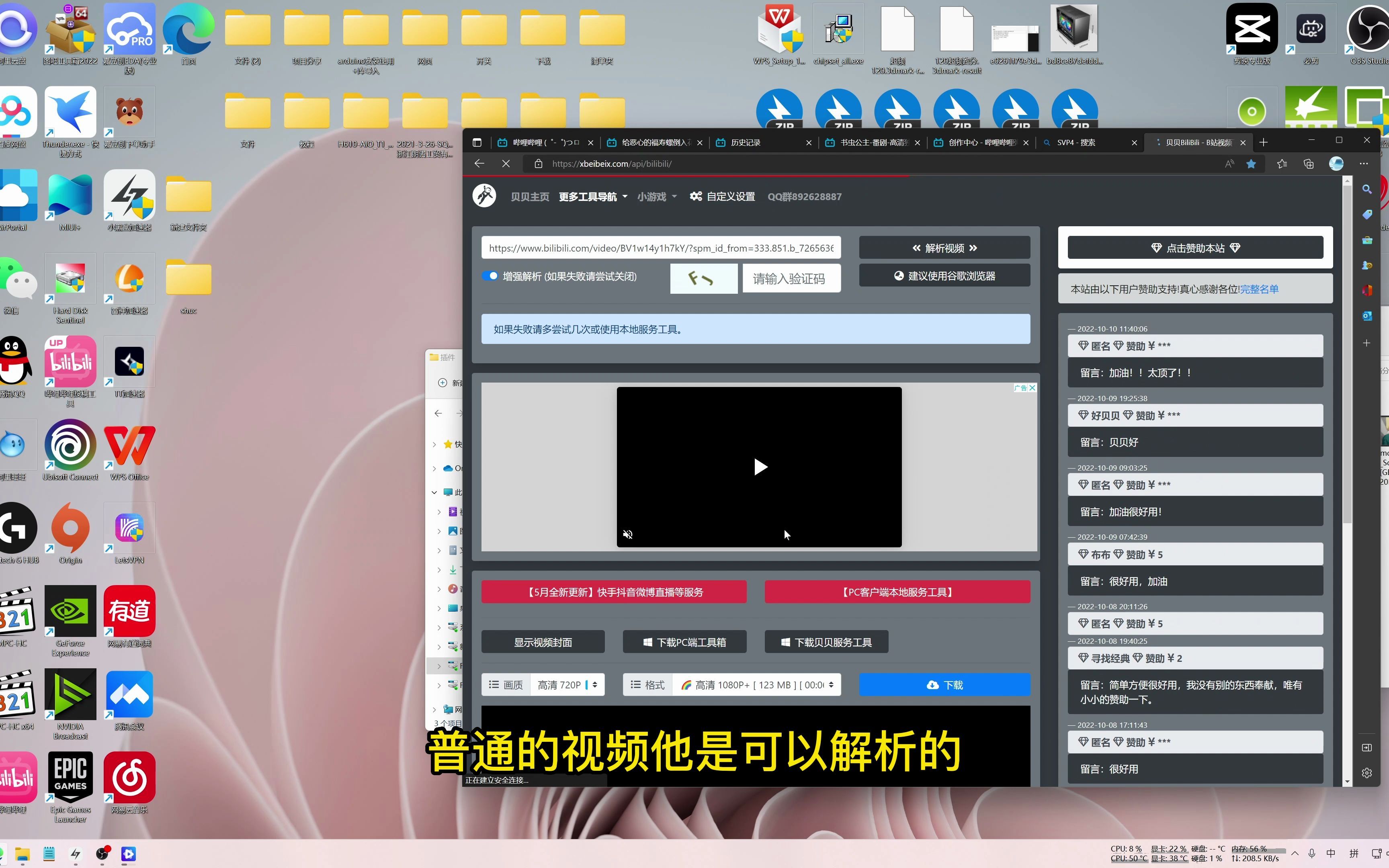This screenshot has height=868, width=1389.
Task: Open the 完整名单 link
Action: [x=1259, y=289]
